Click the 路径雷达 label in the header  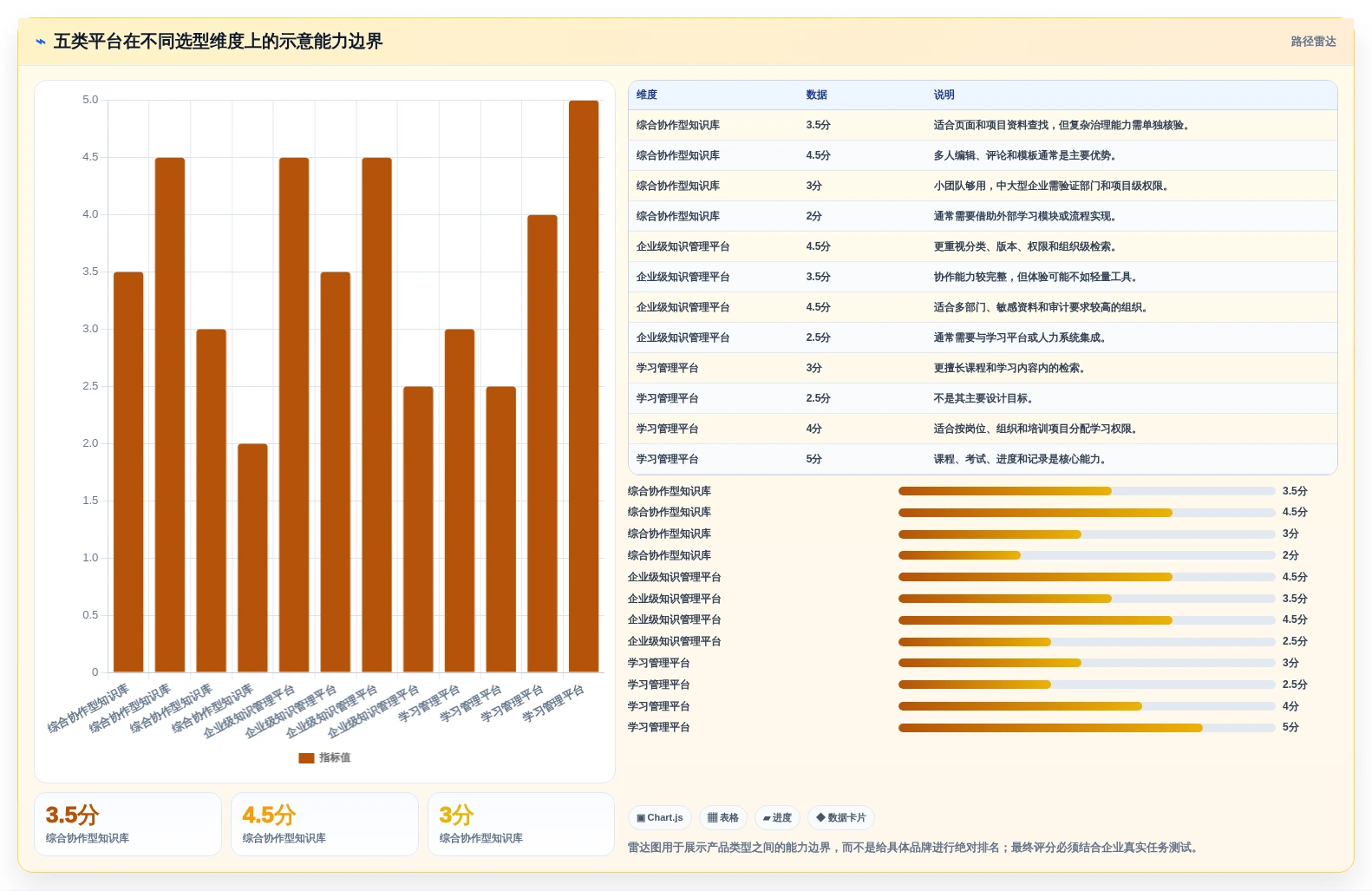pos(1313,42)
